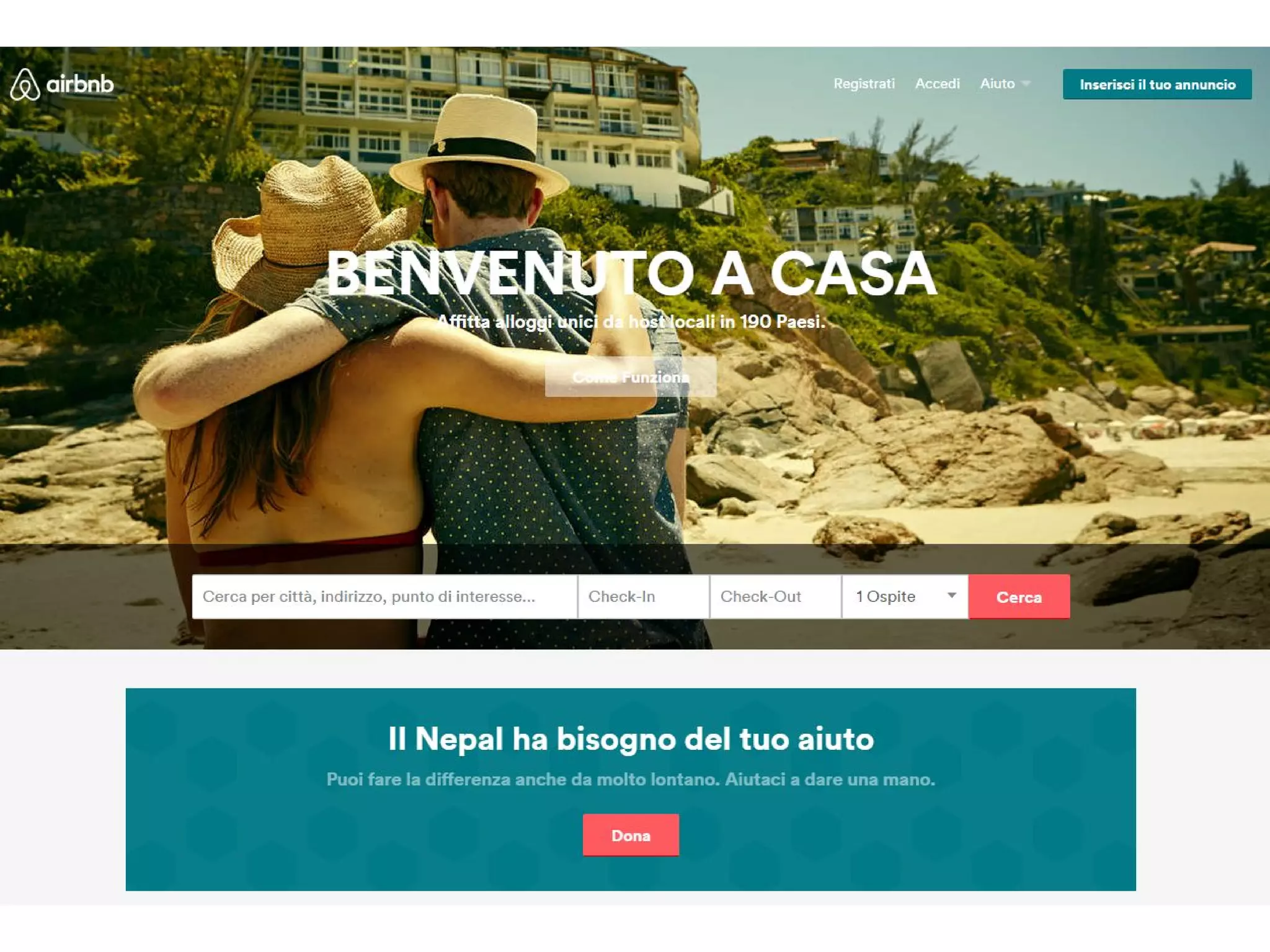Click the airbnb wordmark text
1270x952 pixels.
(80, 84)
